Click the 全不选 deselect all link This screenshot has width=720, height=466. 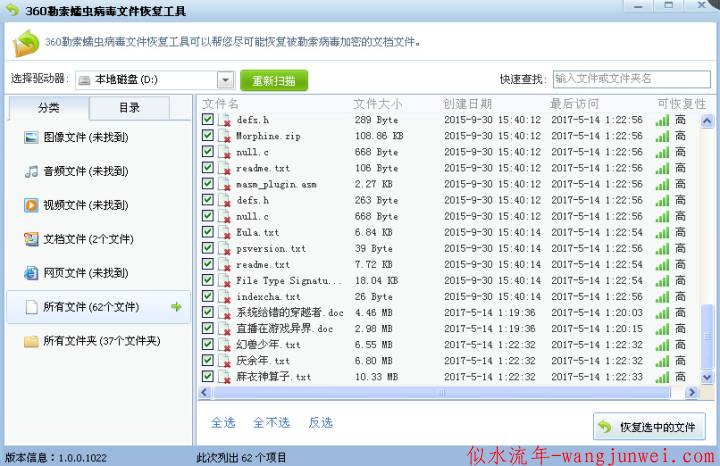271,422
